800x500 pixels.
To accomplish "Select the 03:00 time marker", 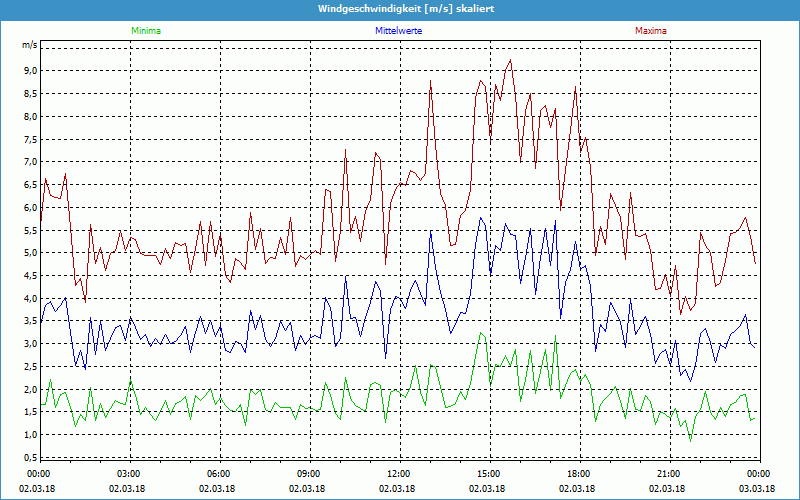I will [129, 474].
